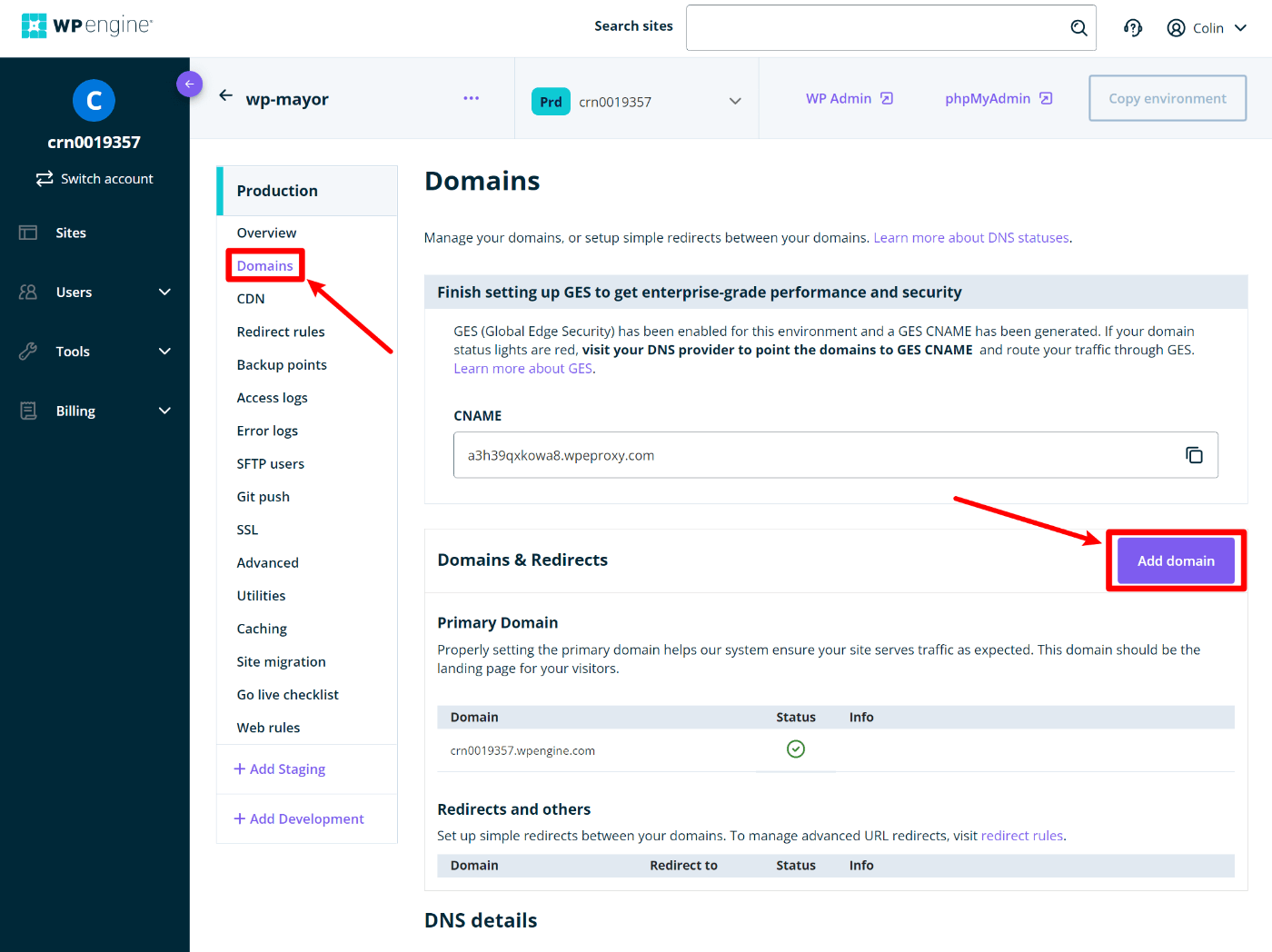
Task: Click the Tools wrench icon
Action: point(28,352)
